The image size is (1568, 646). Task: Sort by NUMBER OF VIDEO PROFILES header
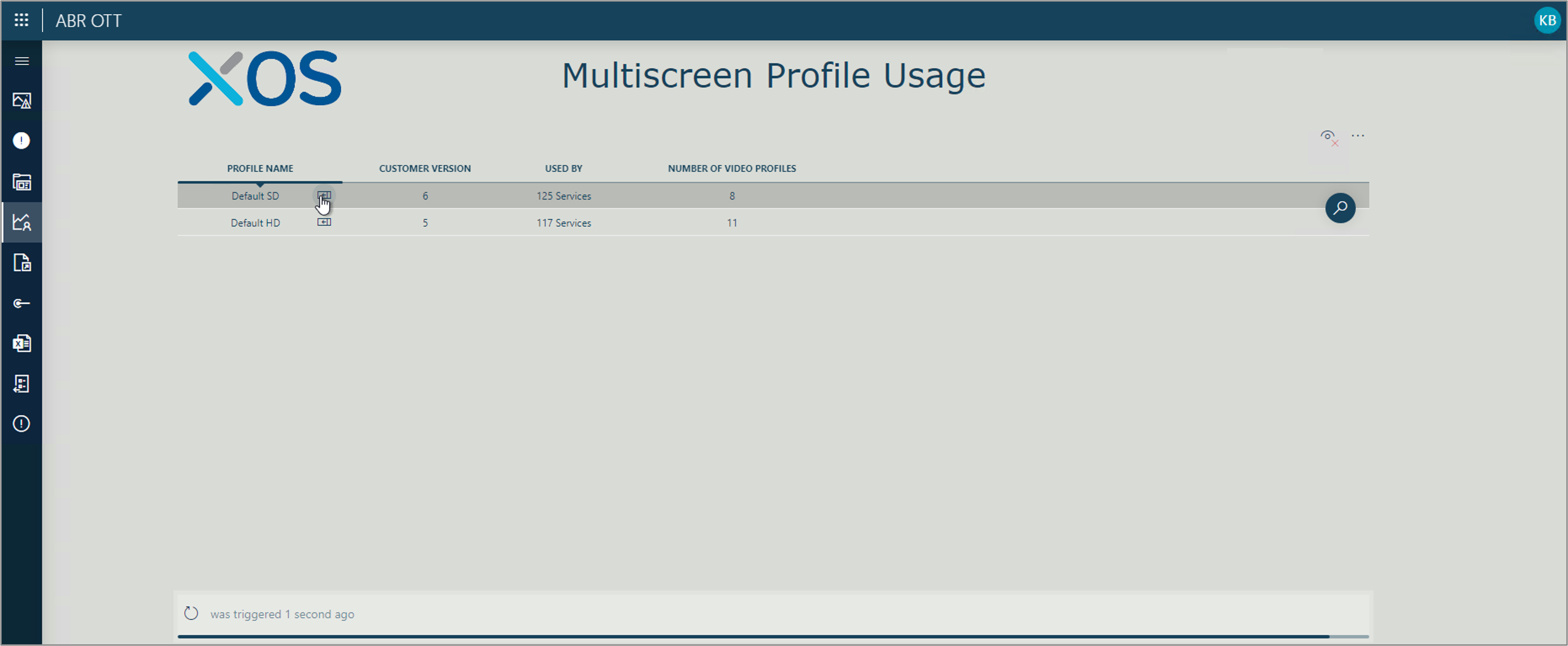tap(732, 169)
